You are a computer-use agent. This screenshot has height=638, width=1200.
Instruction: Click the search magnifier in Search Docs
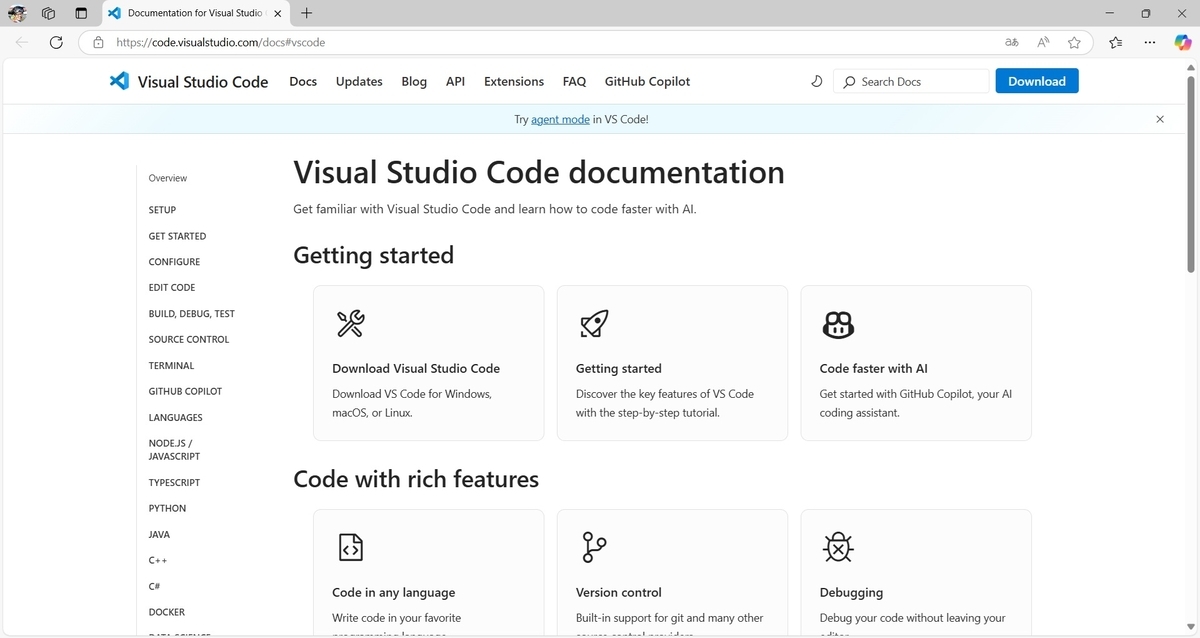(848, 81)
